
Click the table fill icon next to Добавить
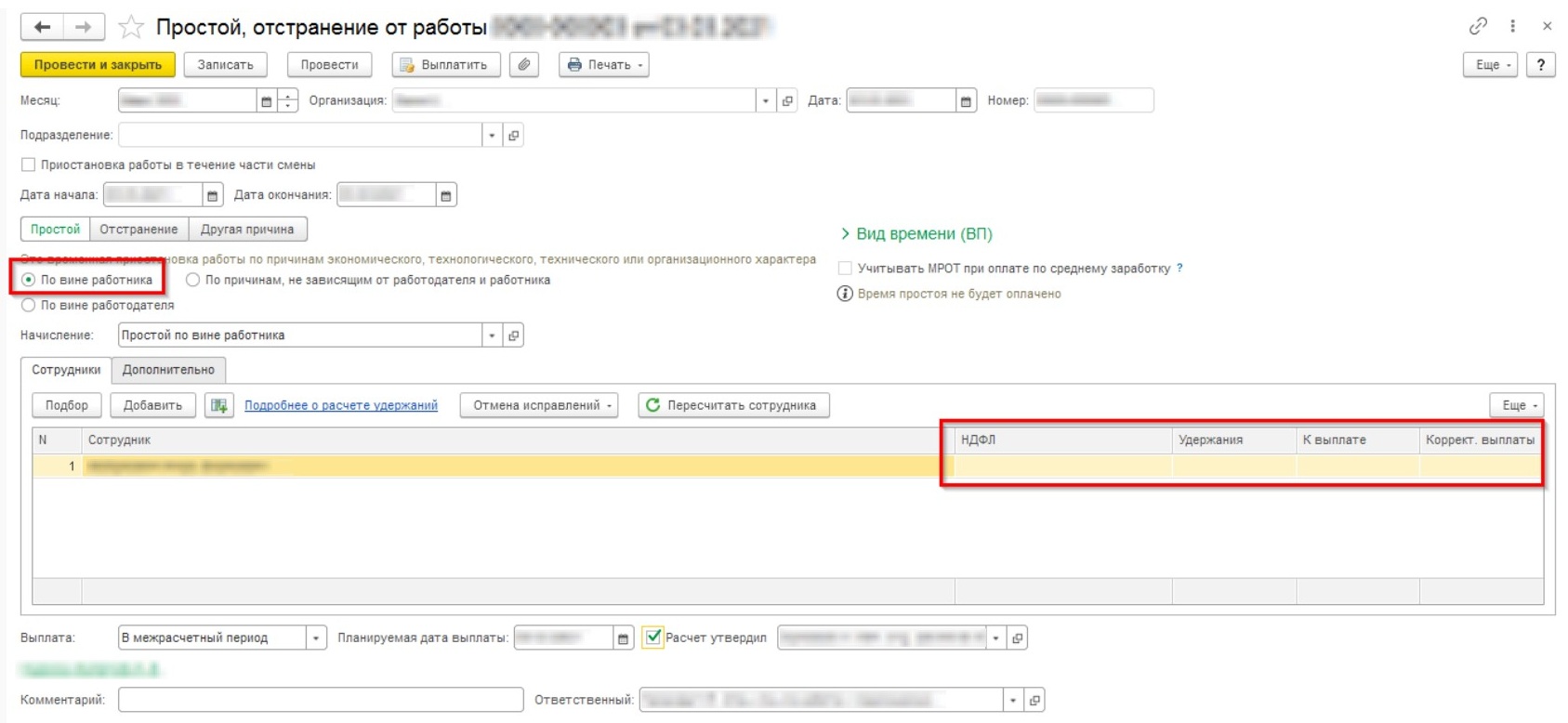point(219,405)
